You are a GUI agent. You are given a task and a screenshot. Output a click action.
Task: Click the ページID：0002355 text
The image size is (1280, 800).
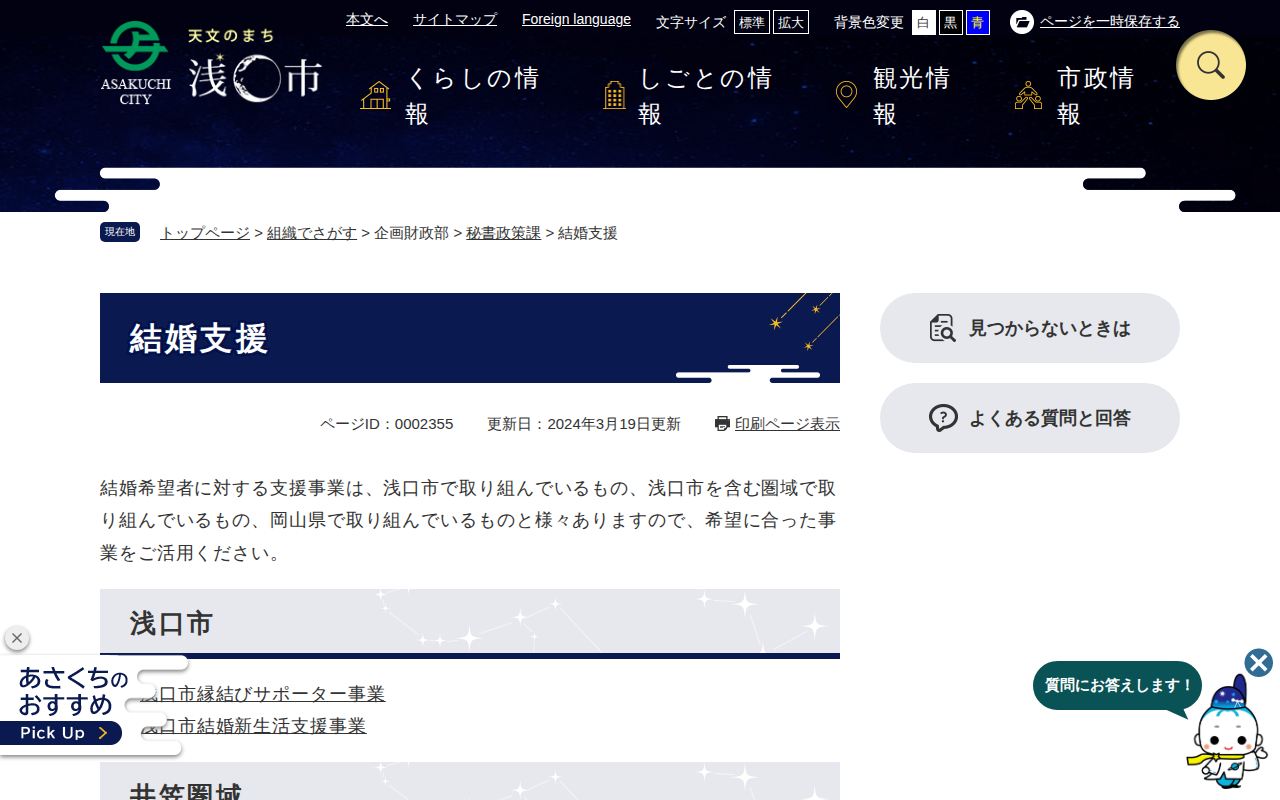tap(387, 424)
